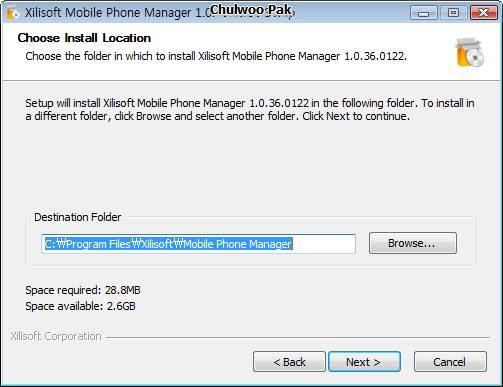Cancel the installation

[x=450, y=361]
